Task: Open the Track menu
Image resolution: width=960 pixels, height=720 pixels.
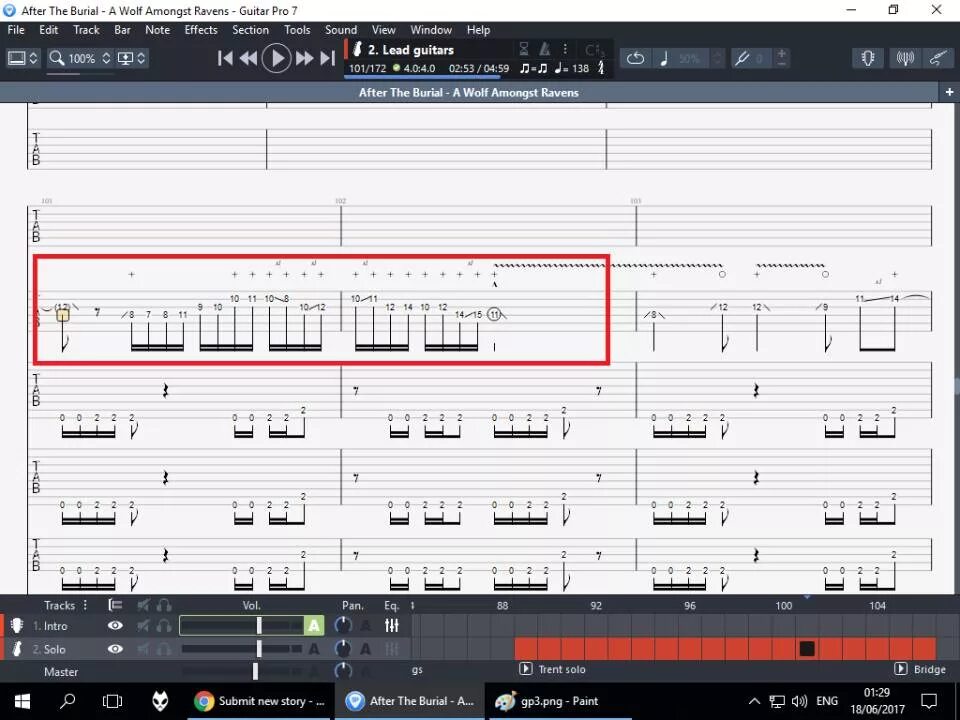Action: (86, 29)
